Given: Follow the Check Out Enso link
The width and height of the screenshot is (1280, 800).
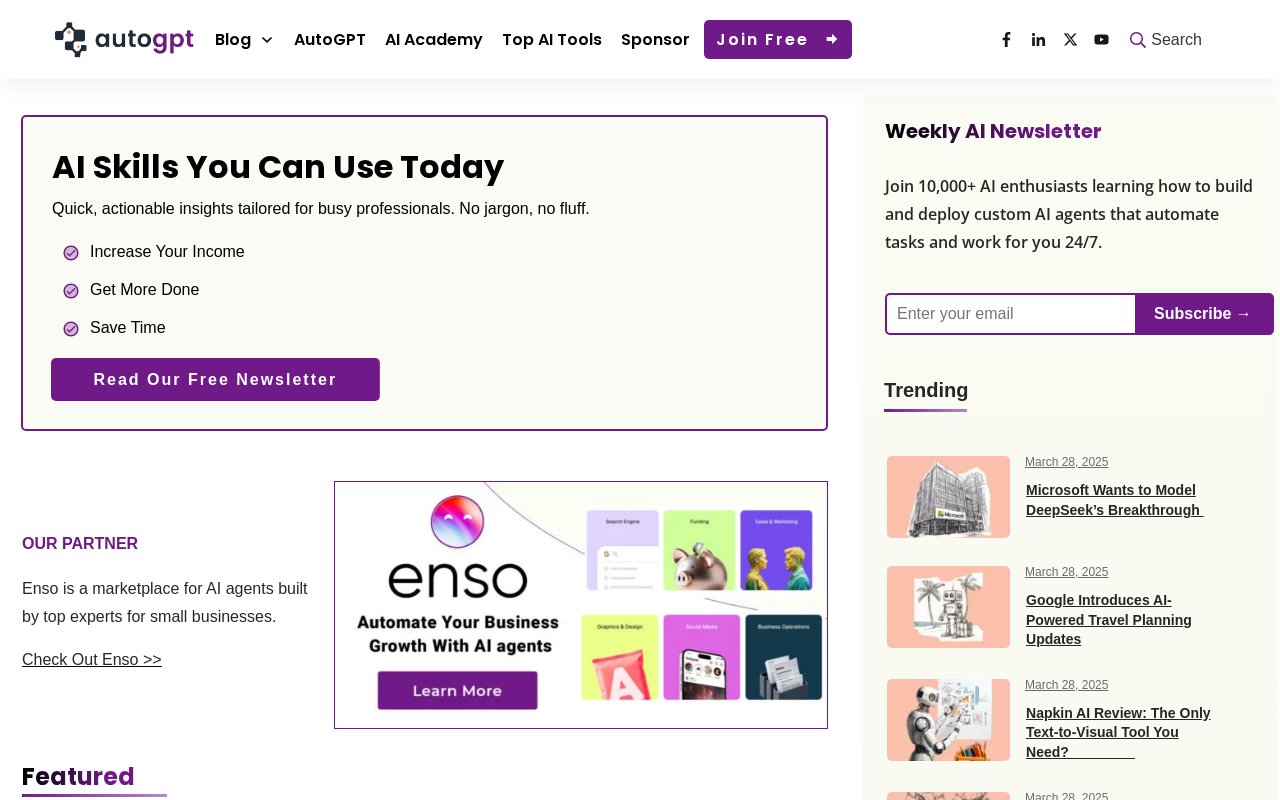Looking at the screenshot, I should pos(92,660).
